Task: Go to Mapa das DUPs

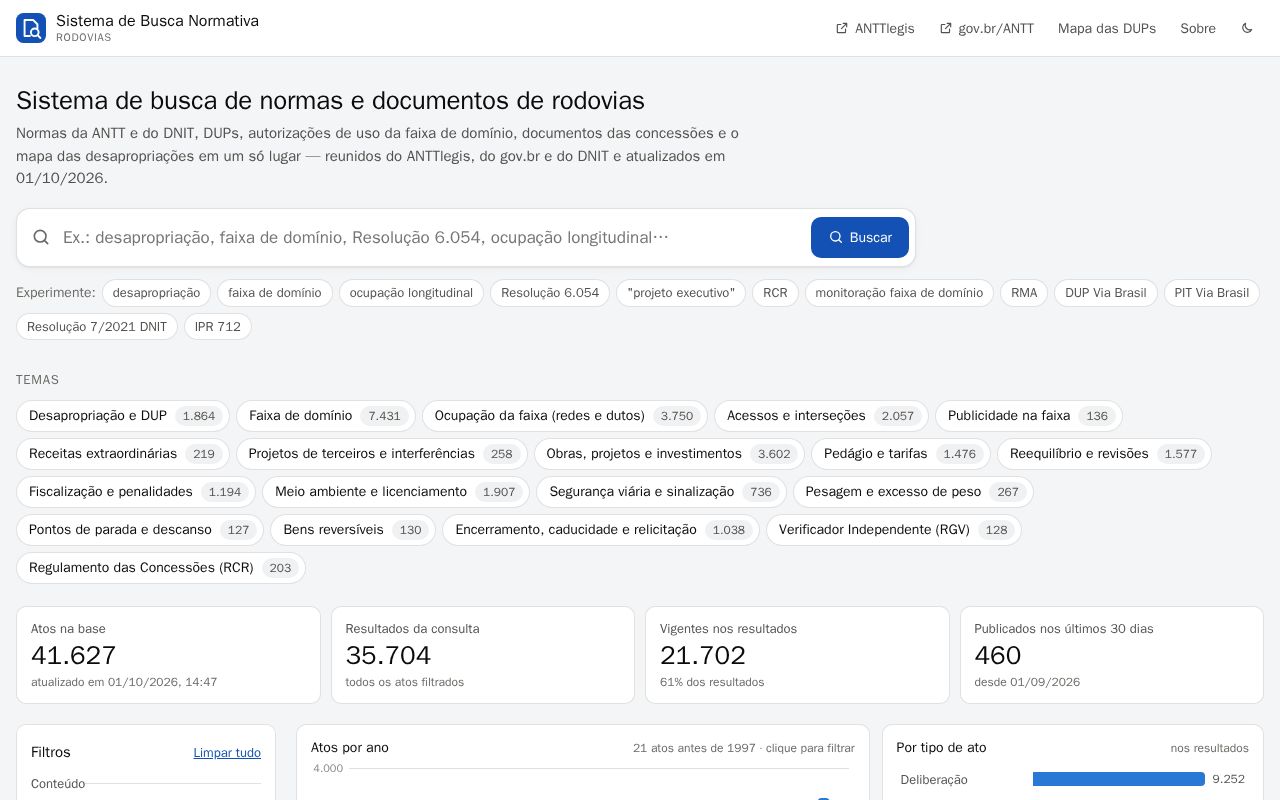Action: [1107, 28]
